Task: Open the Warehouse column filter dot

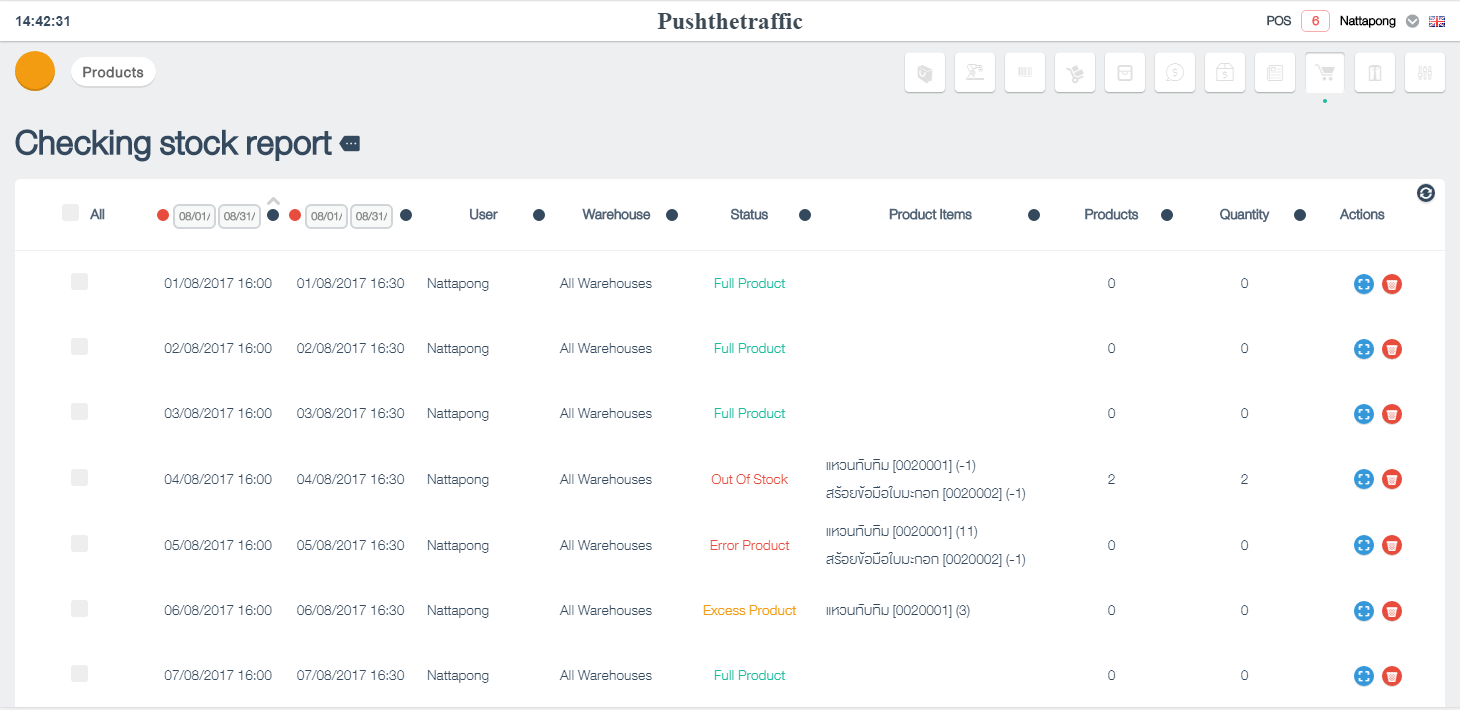Action: point(672,215)
